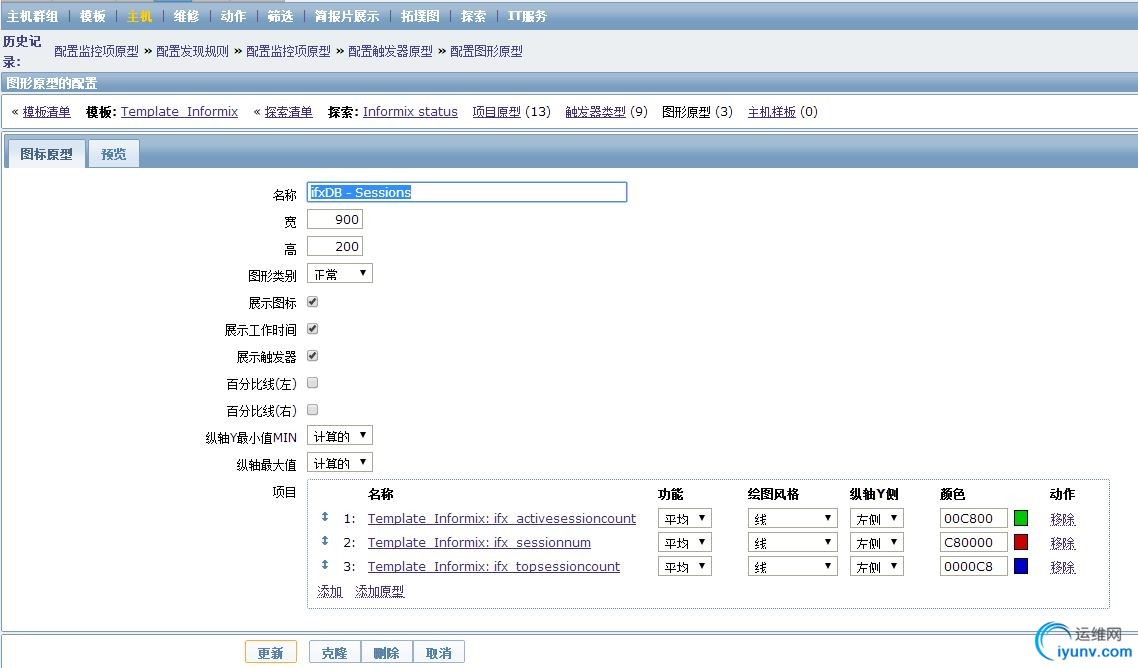Screen dimensions: 1138x668
Task: Open the 主机 menu item
Action: 139,16
